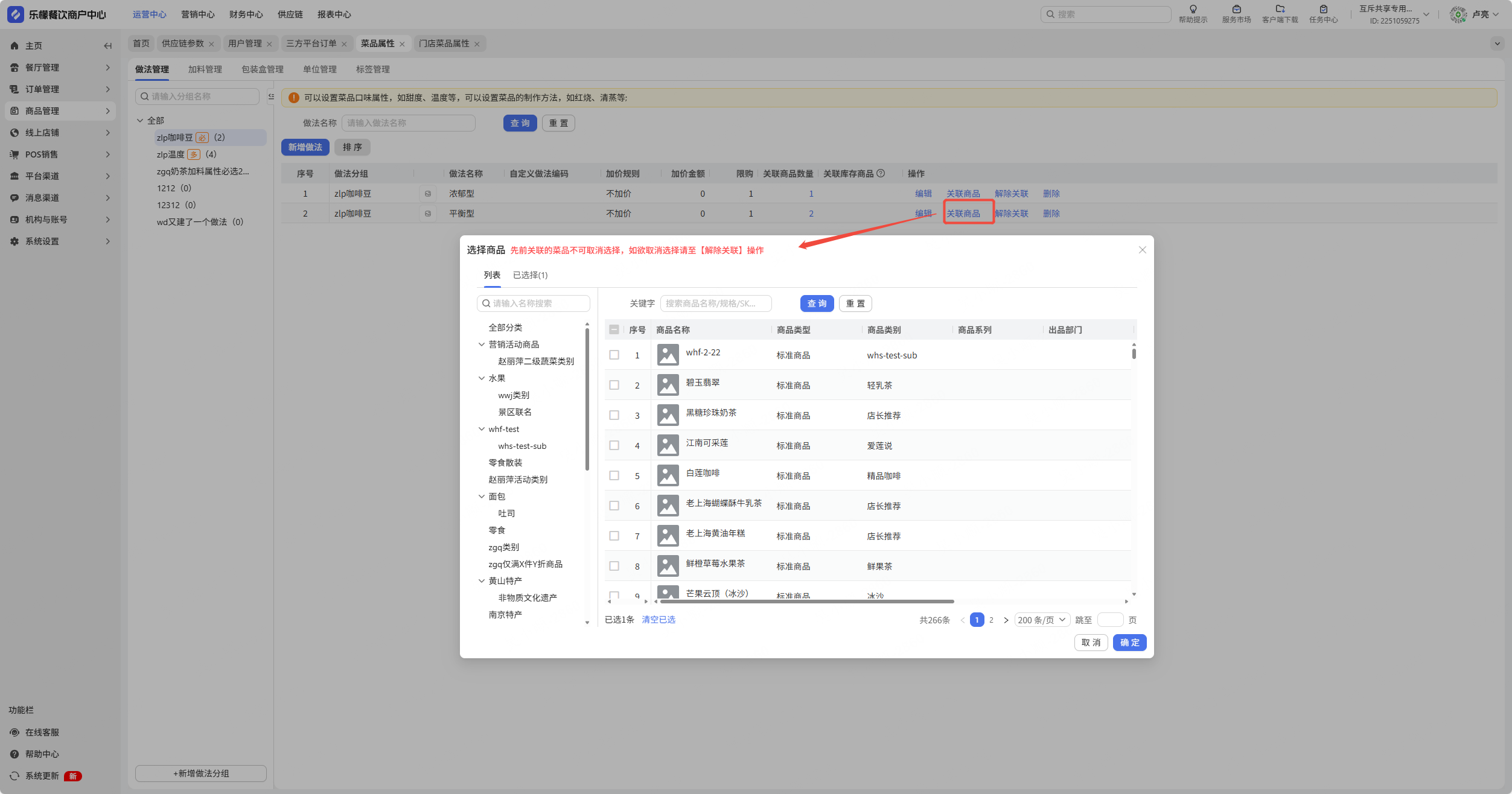1512x794 pixels.
Task: Collapse the sidebar with the arrow icon
Action: (107, 46)
